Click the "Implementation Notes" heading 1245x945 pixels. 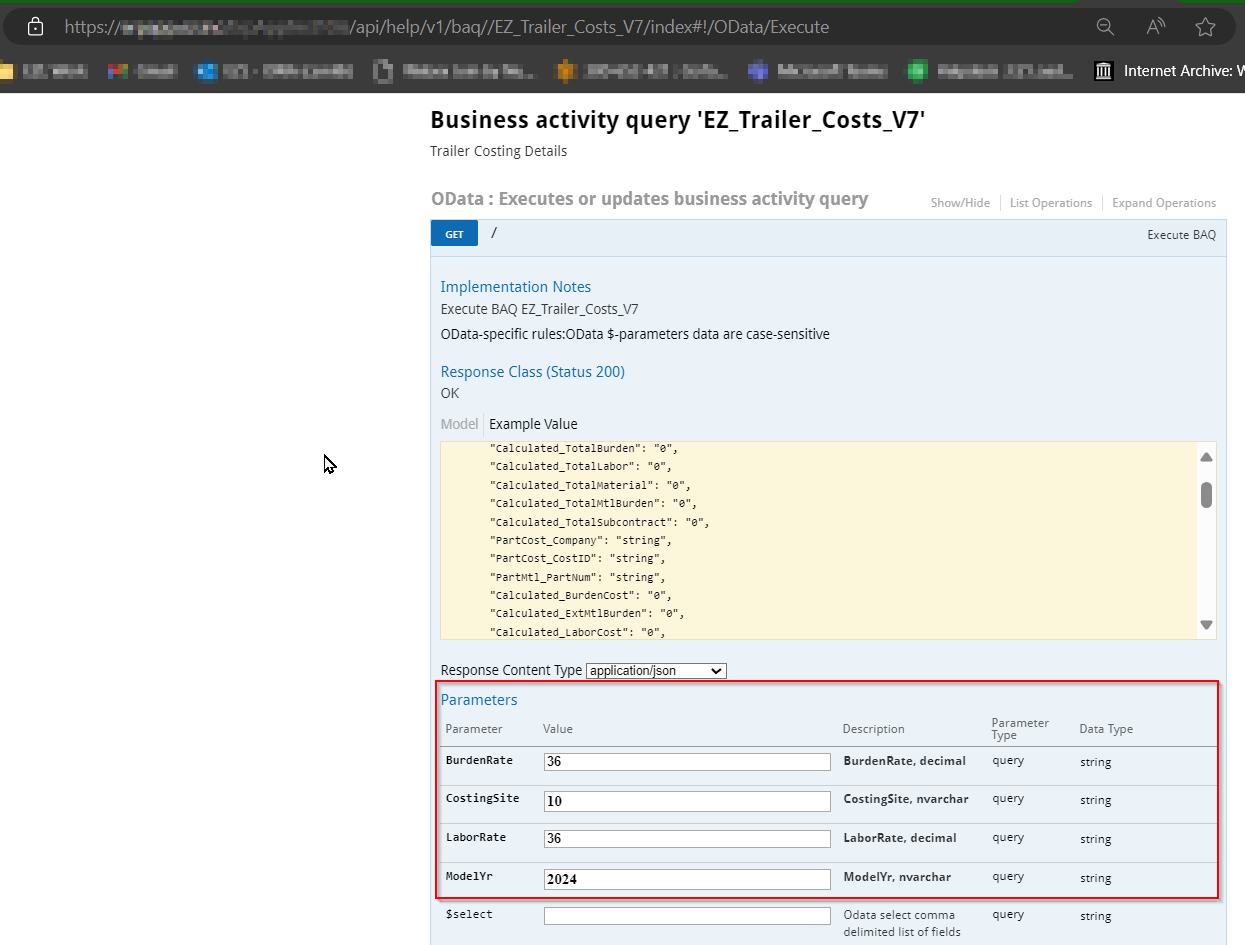pyautogui.click(x=516, y=287)
